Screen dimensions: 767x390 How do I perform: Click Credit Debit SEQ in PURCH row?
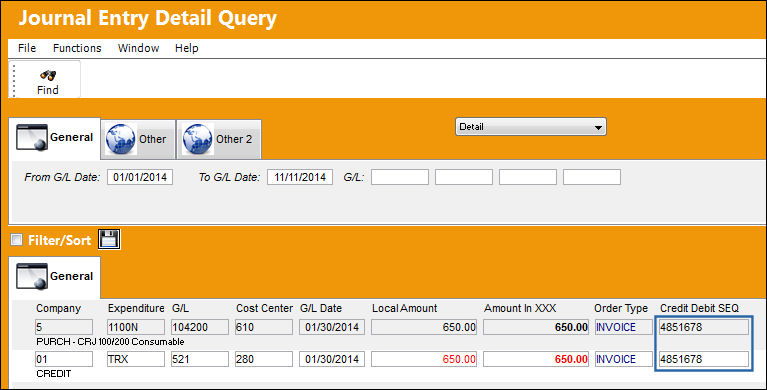click(x=704, y=327)
